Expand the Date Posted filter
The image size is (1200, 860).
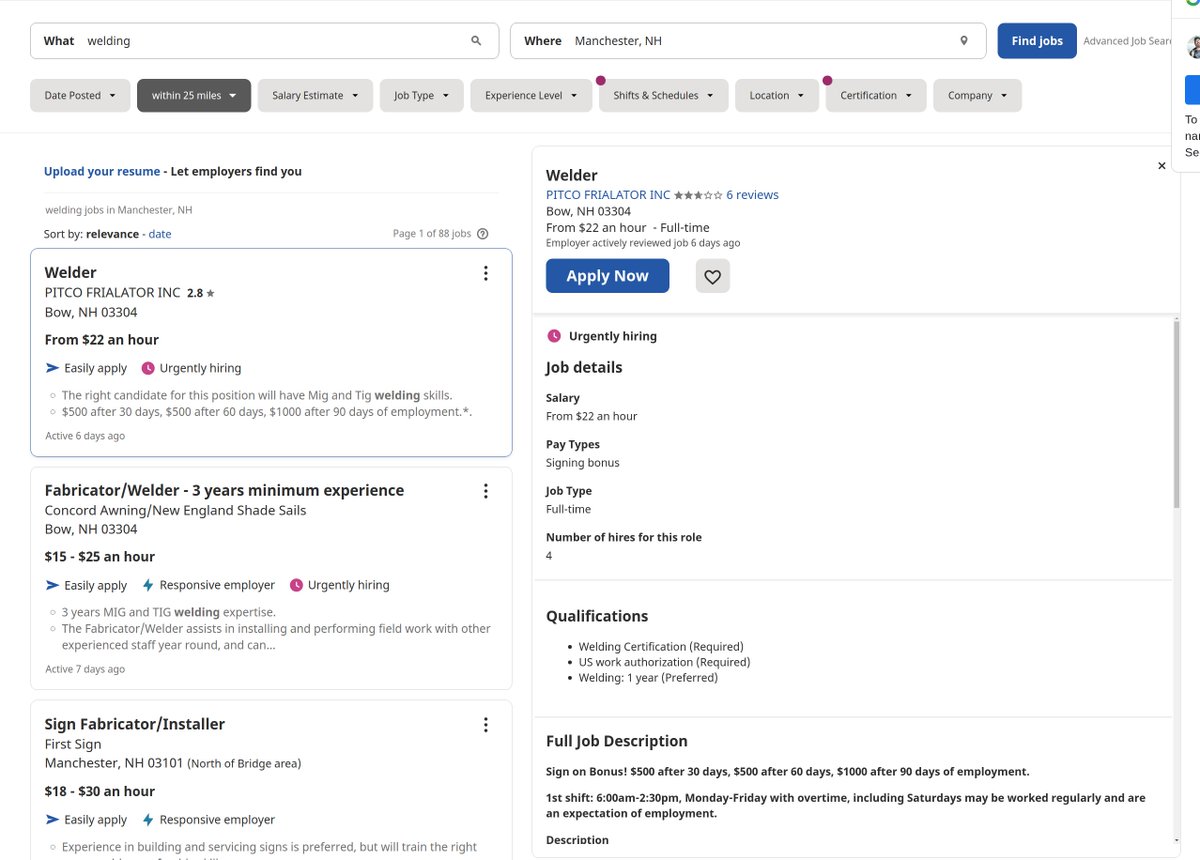(x=80, y=96)
